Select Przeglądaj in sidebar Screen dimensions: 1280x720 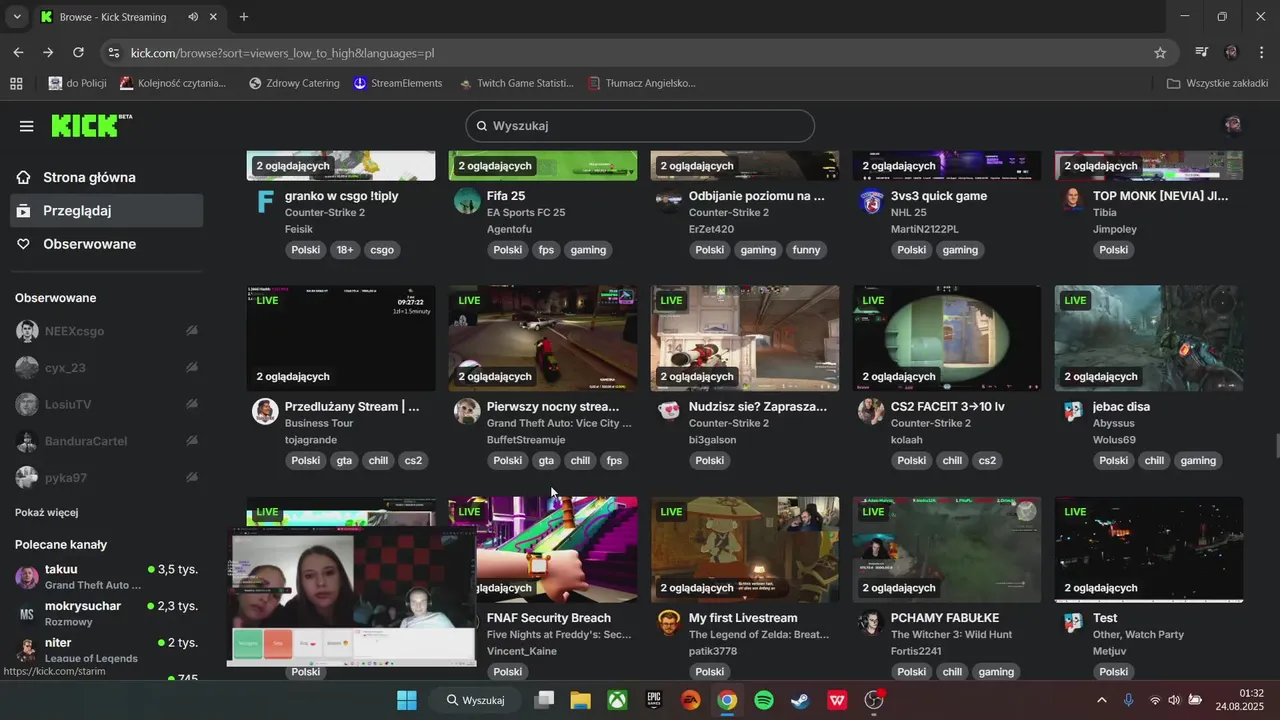[x=107, y=211]
